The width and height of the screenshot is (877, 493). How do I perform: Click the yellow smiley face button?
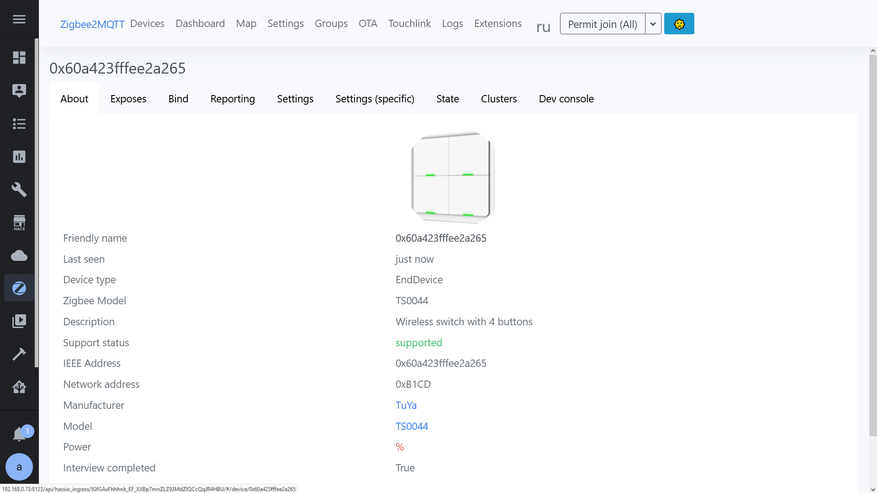tap(679, 24)
